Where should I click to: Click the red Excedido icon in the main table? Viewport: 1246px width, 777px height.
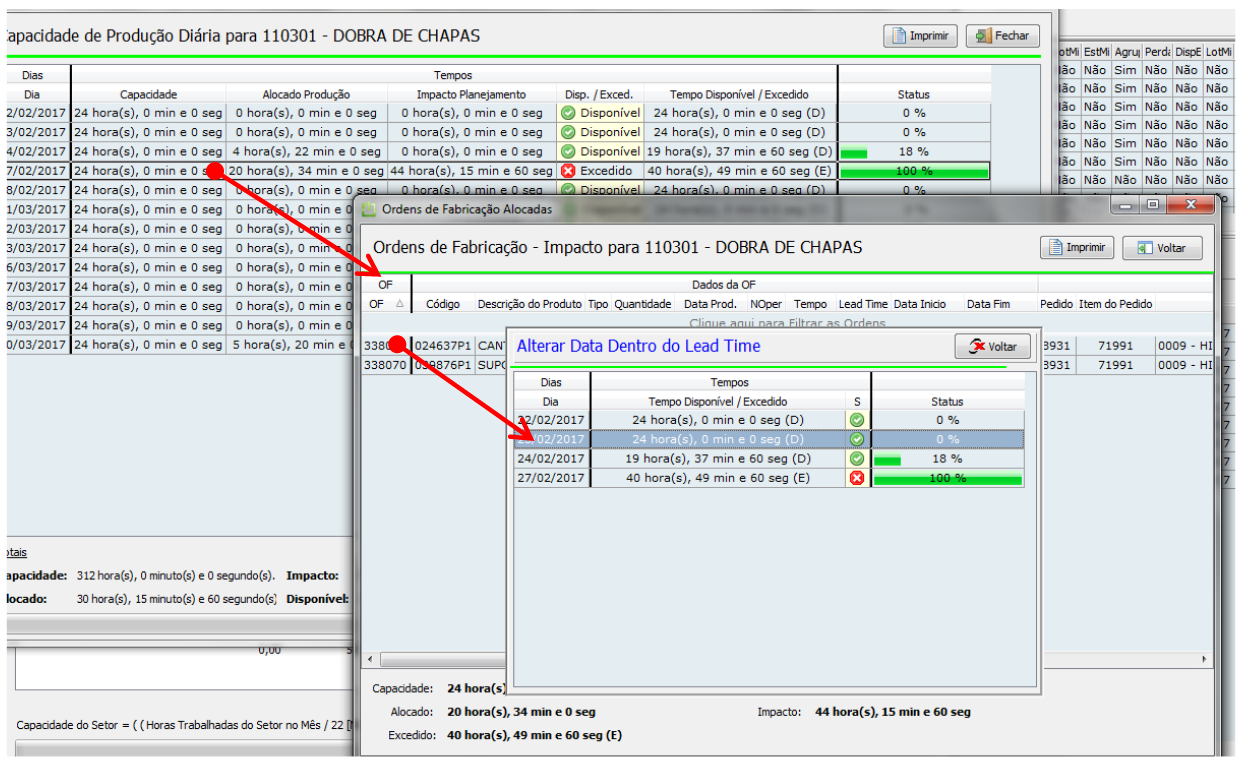568,171
